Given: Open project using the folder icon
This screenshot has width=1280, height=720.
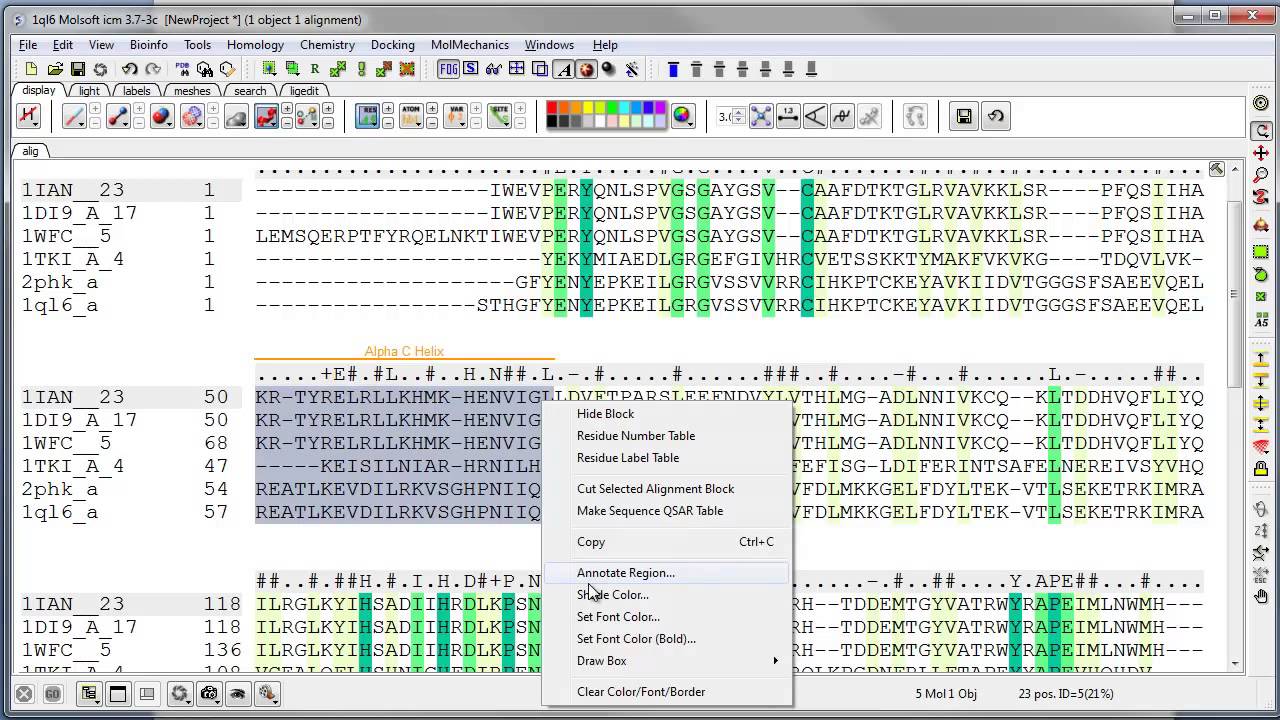Looking at the screenshot, I should 55,69.
